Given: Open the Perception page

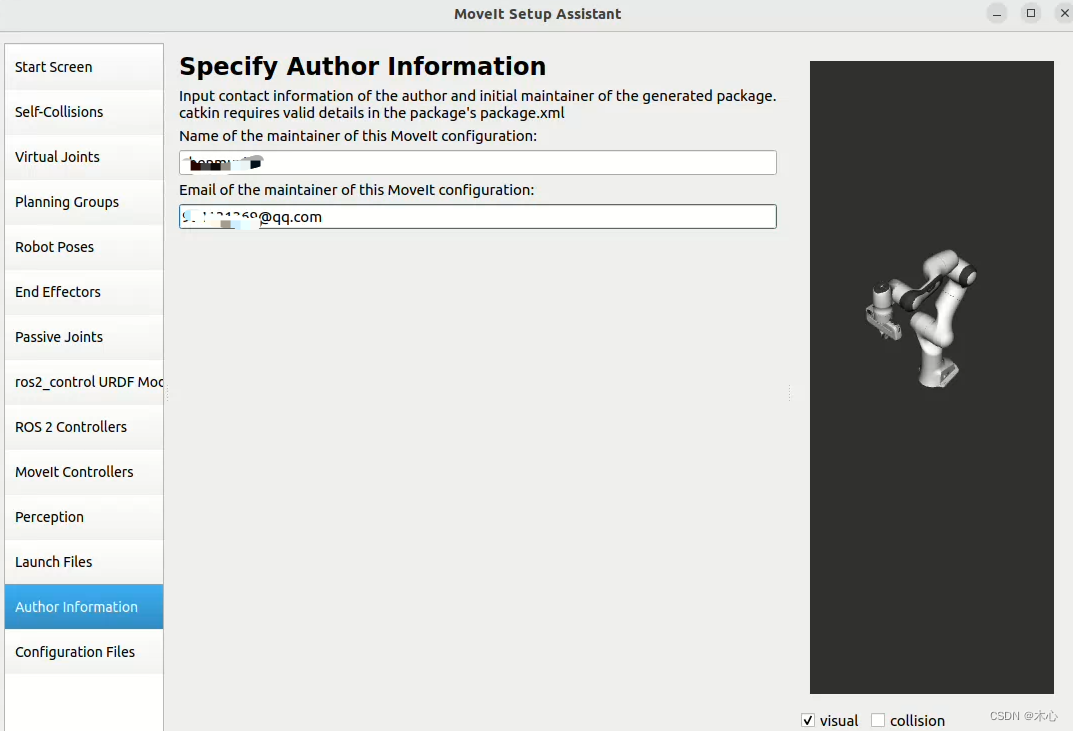Looking at the screenshot, I should [83, 517].
